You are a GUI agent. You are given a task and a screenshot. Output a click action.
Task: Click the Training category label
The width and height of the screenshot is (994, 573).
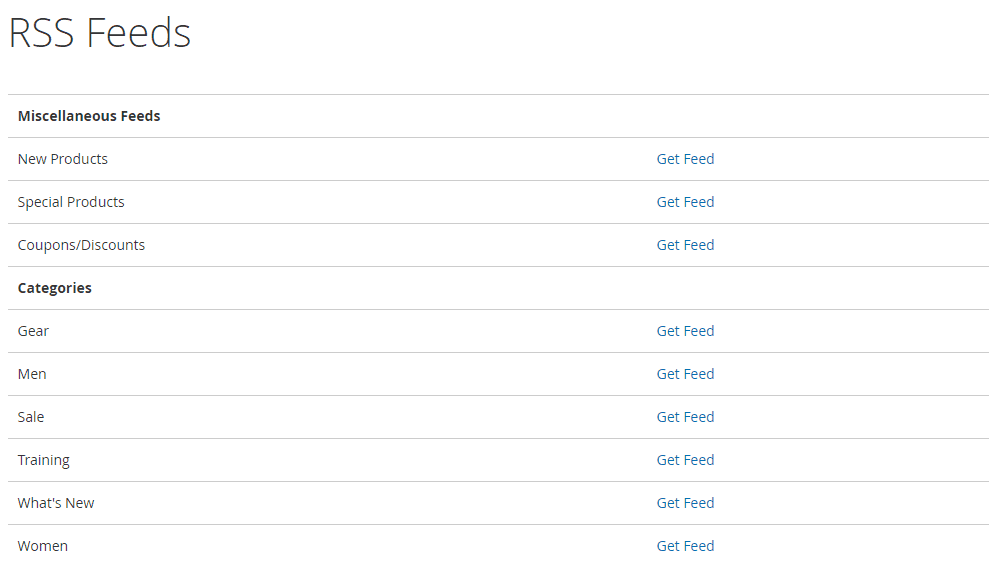click(44, 461)
